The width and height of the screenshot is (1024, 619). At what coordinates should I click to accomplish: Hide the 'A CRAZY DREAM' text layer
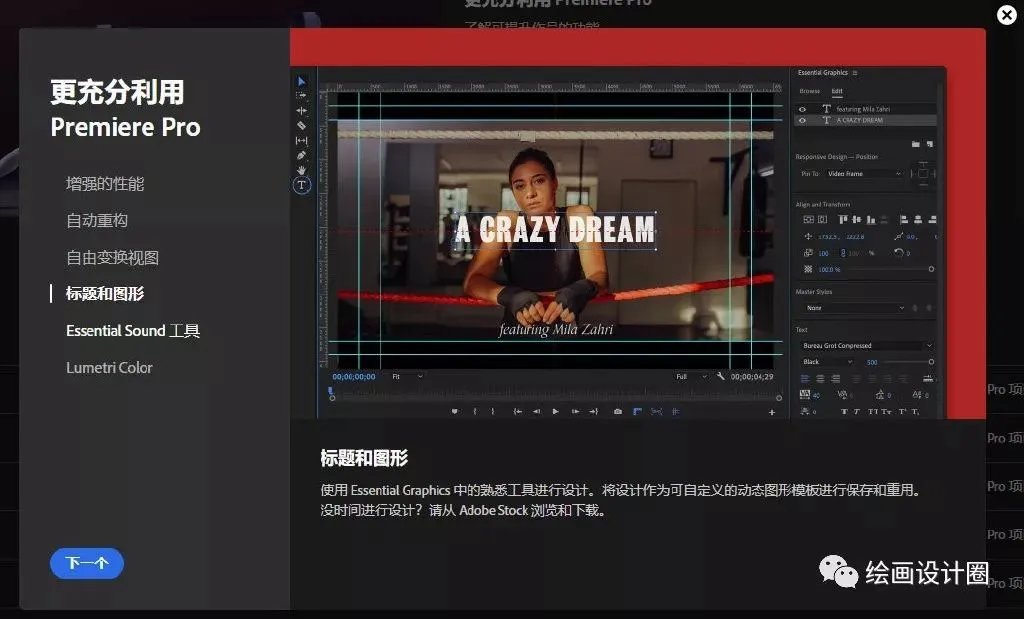803,120
